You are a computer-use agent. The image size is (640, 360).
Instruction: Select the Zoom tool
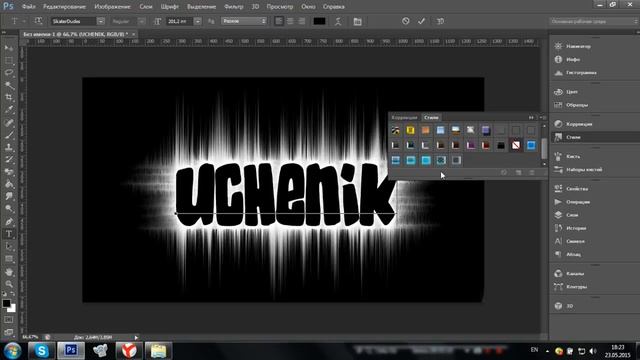pos(9,284)
